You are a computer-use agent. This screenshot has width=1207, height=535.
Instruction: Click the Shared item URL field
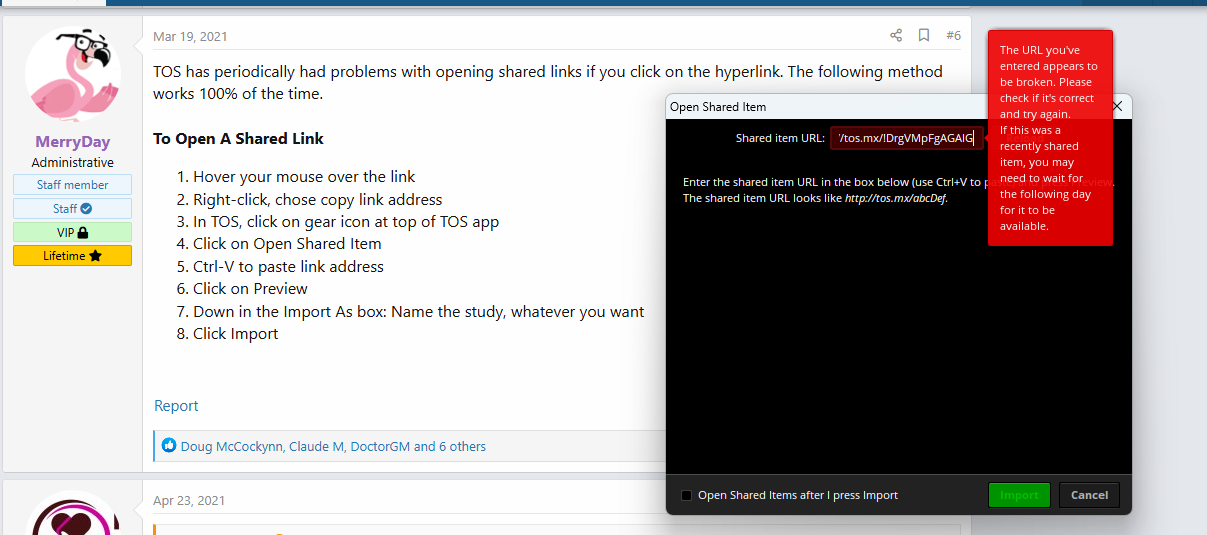tap(906, 138)
